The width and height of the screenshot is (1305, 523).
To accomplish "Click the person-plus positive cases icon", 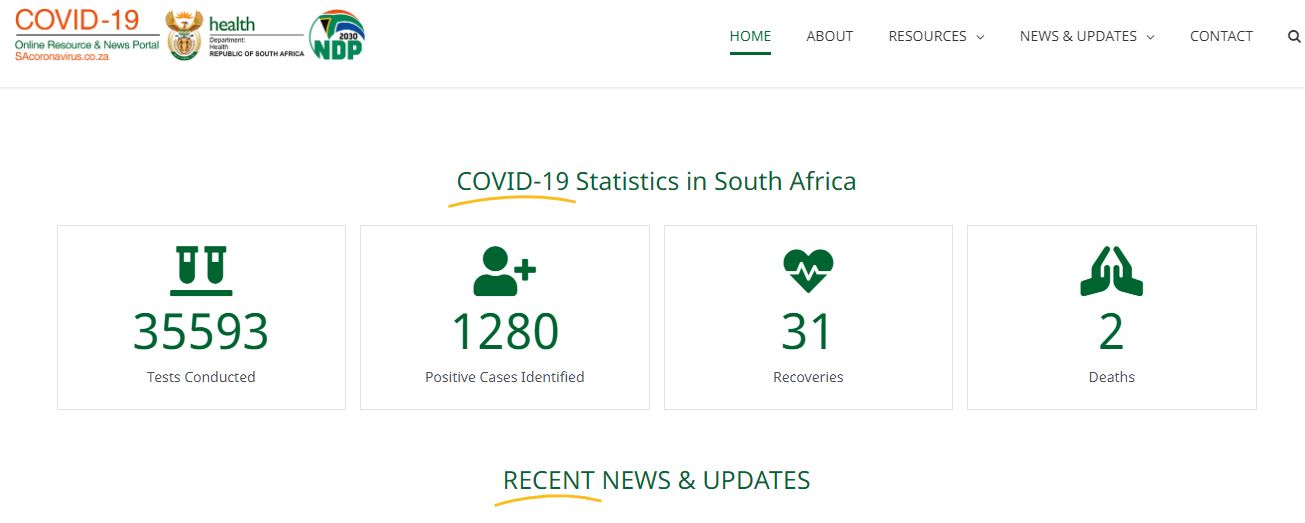I will click(x=504, y=271).
